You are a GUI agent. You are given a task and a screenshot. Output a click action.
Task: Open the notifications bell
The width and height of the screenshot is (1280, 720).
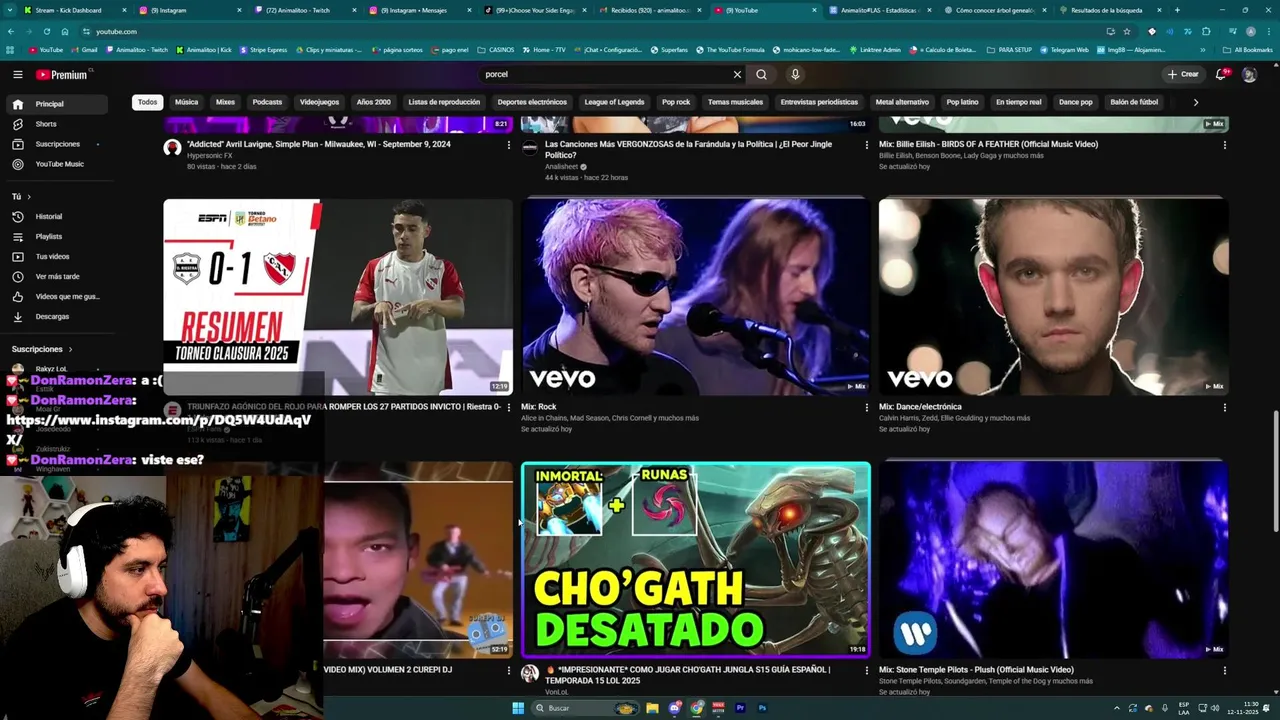pos(1221,74)
